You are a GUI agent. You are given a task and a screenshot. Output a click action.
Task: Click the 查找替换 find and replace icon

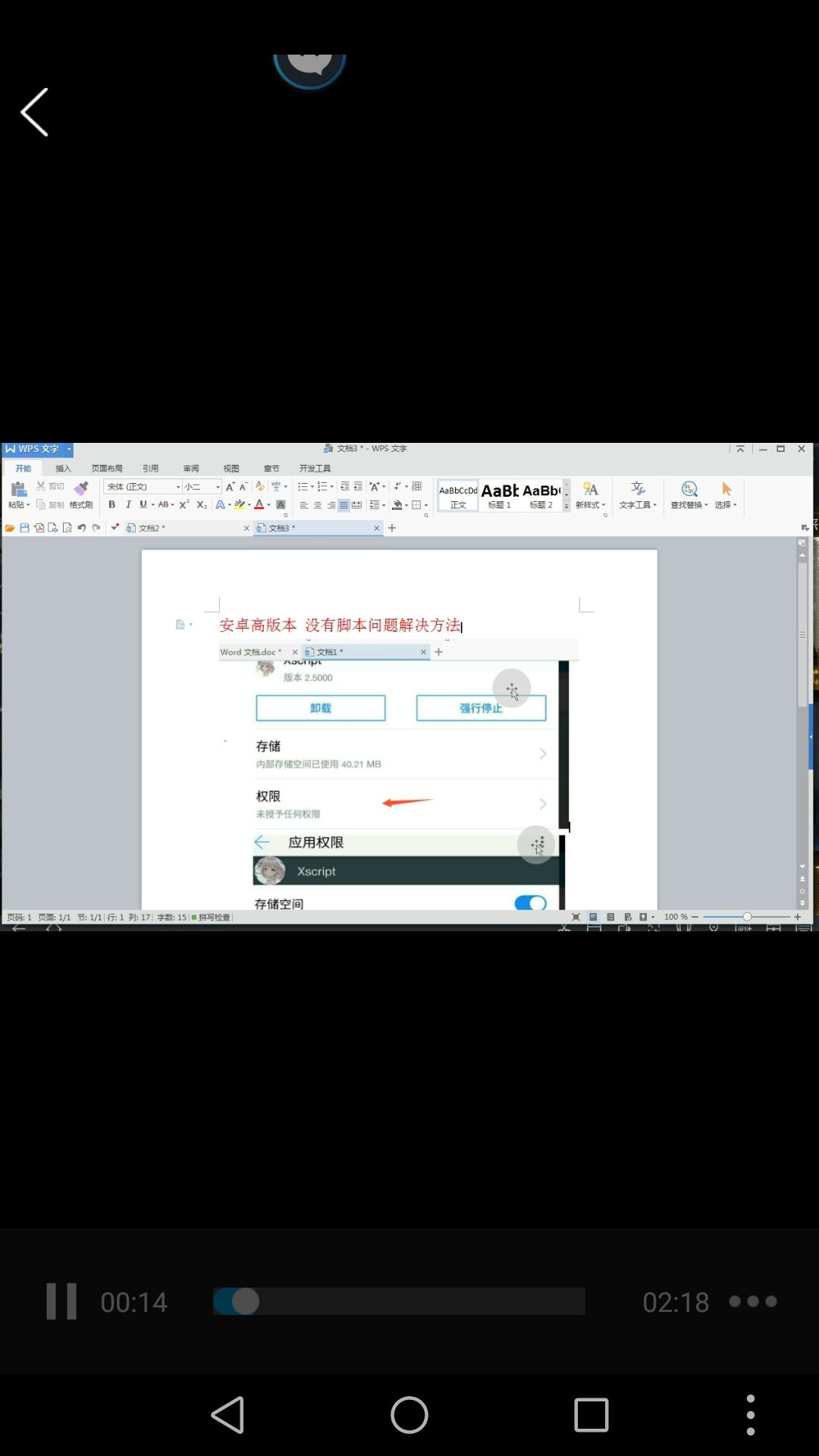(689, 495)
